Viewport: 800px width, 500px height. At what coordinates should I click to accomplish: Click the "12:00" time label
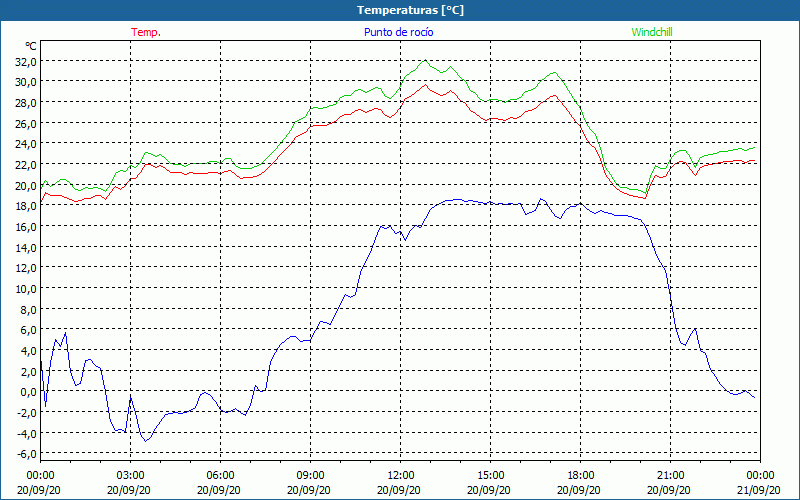tap(401, 476)
